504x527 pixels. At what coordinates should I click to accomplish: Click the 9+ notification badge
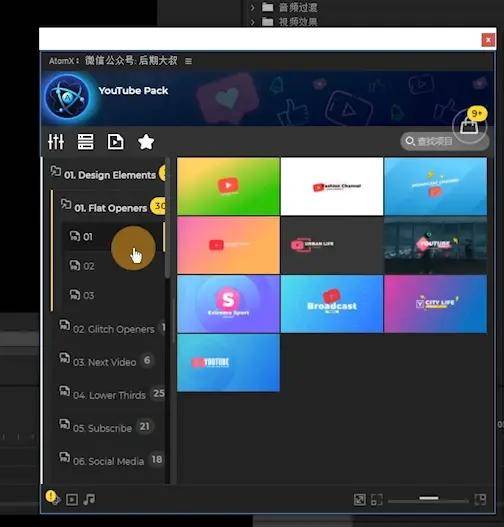[477, 114]
